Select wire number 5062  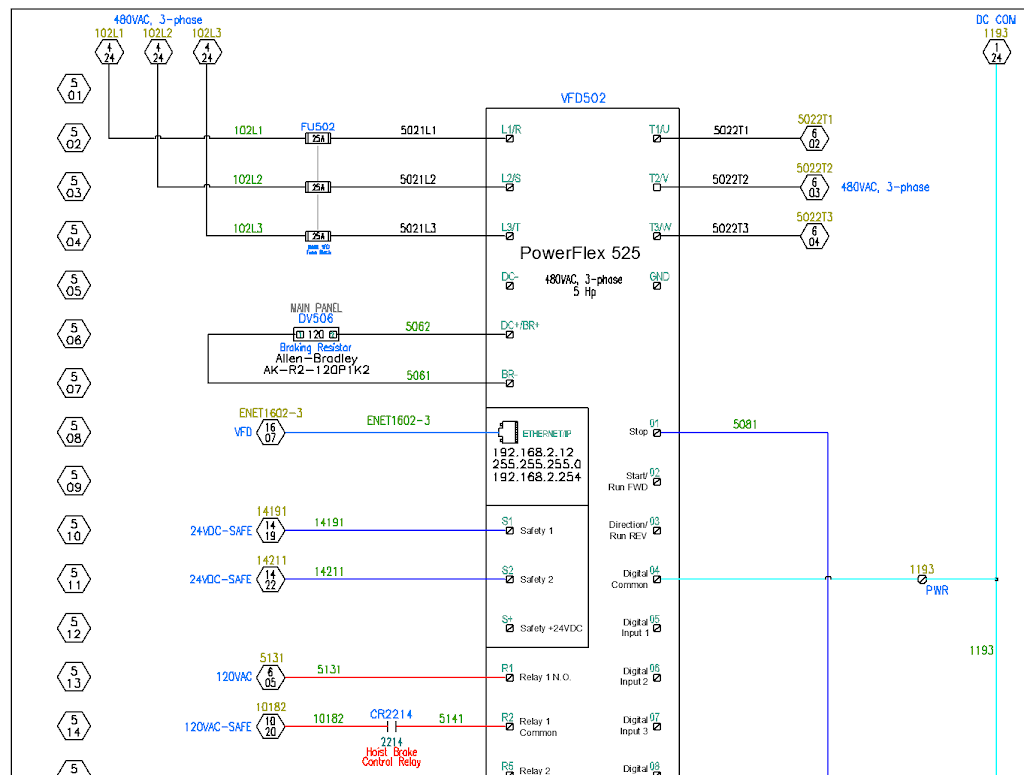pos(418,326)
